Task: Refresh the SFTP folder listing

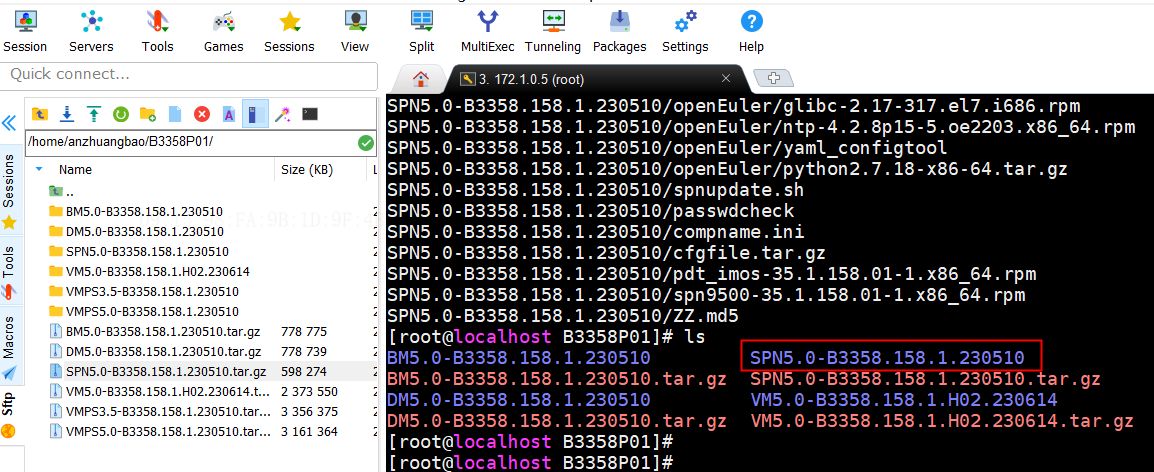Action: (121, 114)
